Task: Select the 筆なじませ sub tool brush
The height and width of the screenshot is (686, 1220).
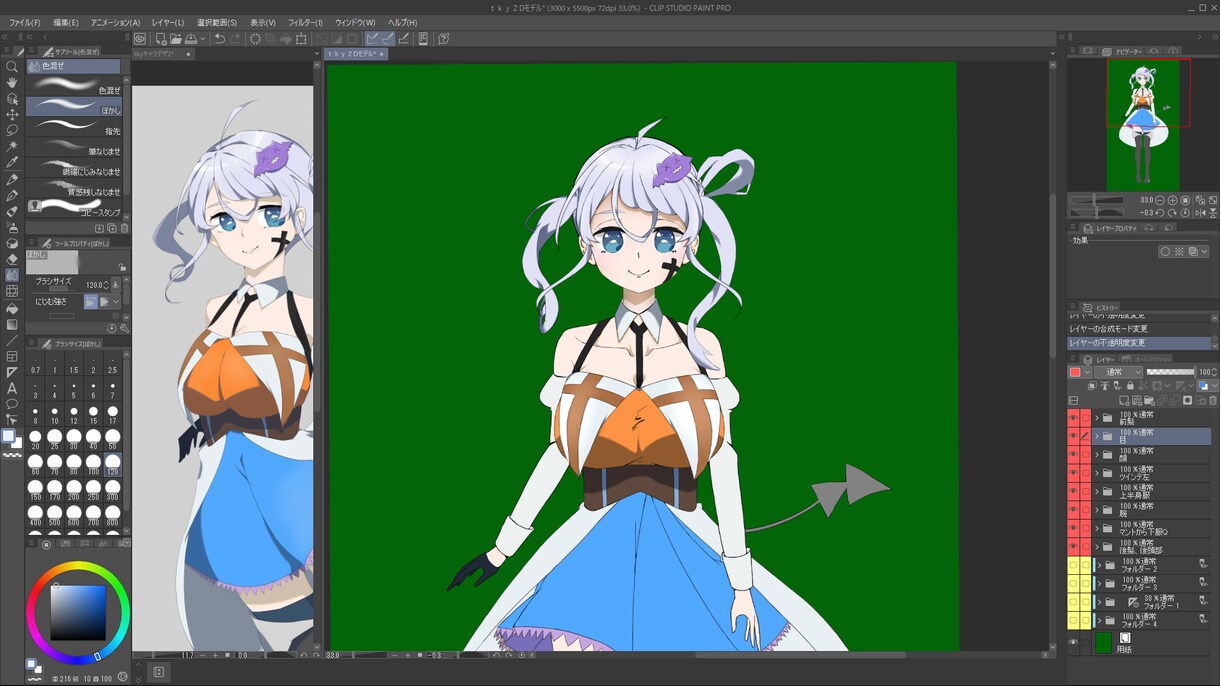Action: 74,147
